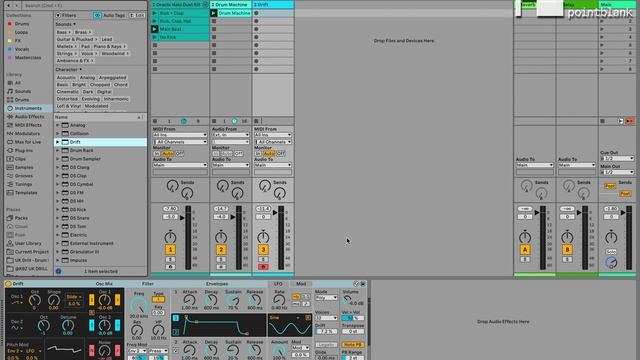Select the red Drums collection
Viewport: 640px width, 360px height.
tap(22, 24)
